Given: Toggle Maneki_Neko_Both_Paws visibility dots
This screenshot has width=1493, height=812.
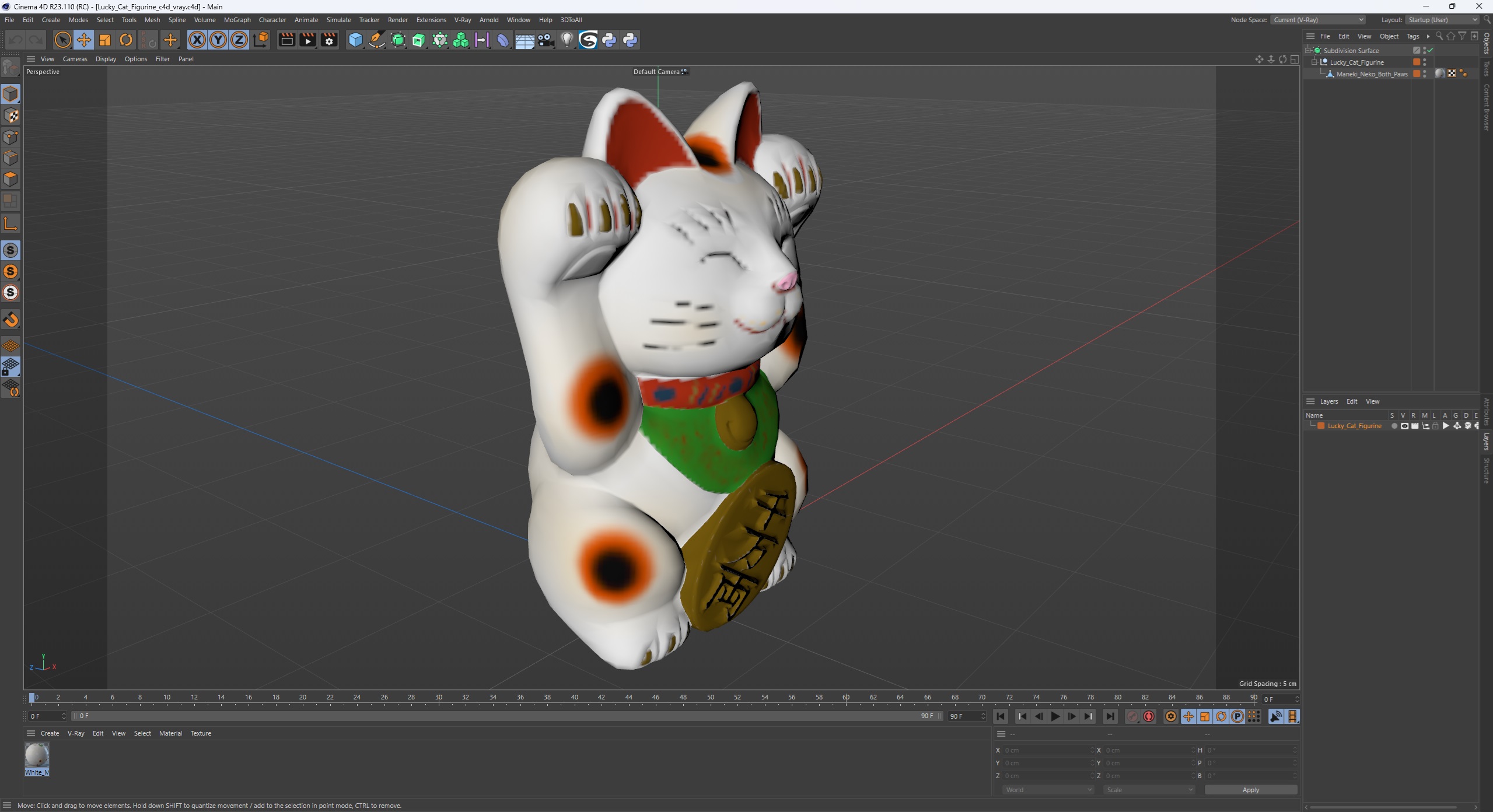Looking at the screenshot, I should tap(1425, 74).
